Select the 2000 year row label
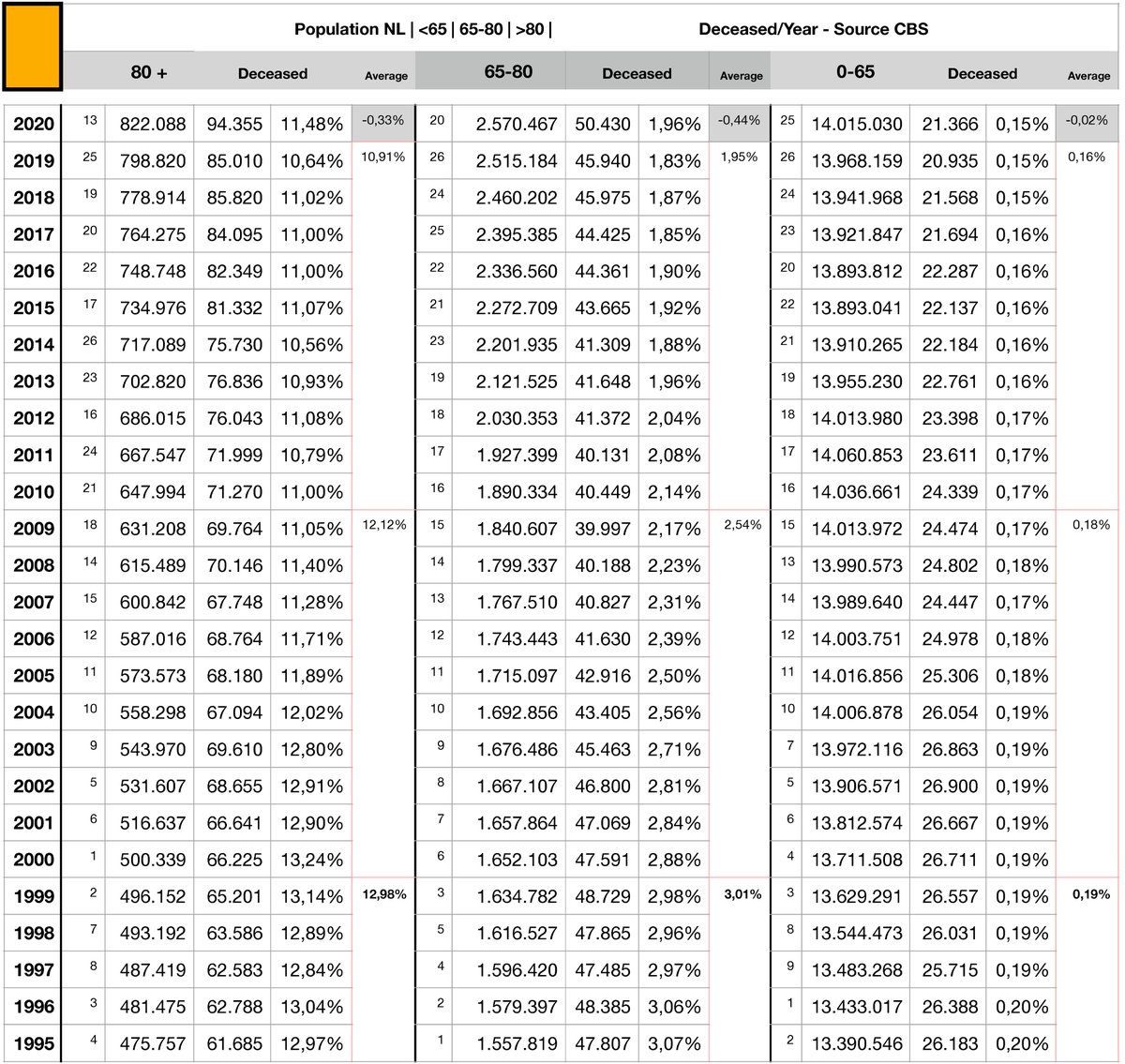The image size is (1125, 1064). (34, 860)
